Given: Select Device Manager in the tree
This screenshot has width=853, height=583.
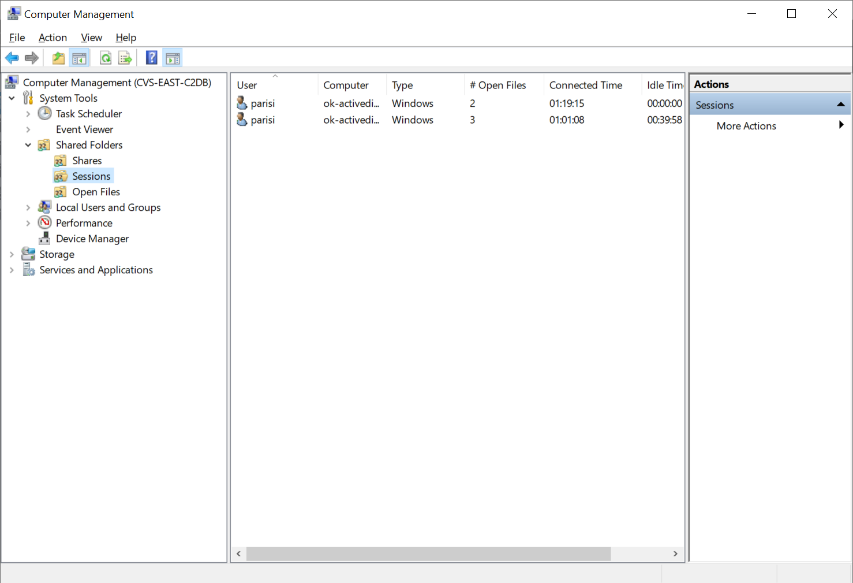Looking at the screenshot, I should point(92,239).
